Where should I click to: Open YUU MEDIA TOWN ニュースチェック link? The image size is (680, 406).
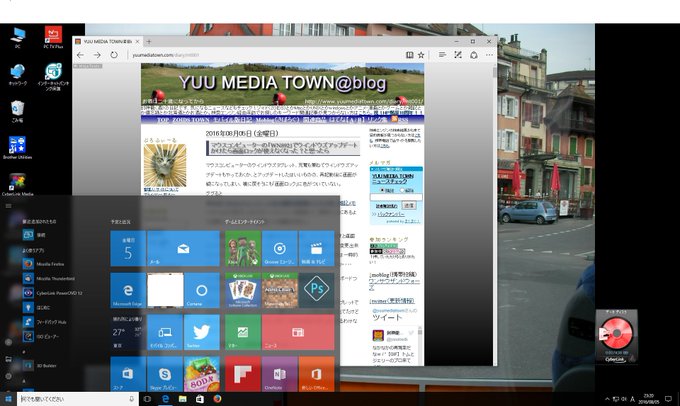[x=393, y=179]
